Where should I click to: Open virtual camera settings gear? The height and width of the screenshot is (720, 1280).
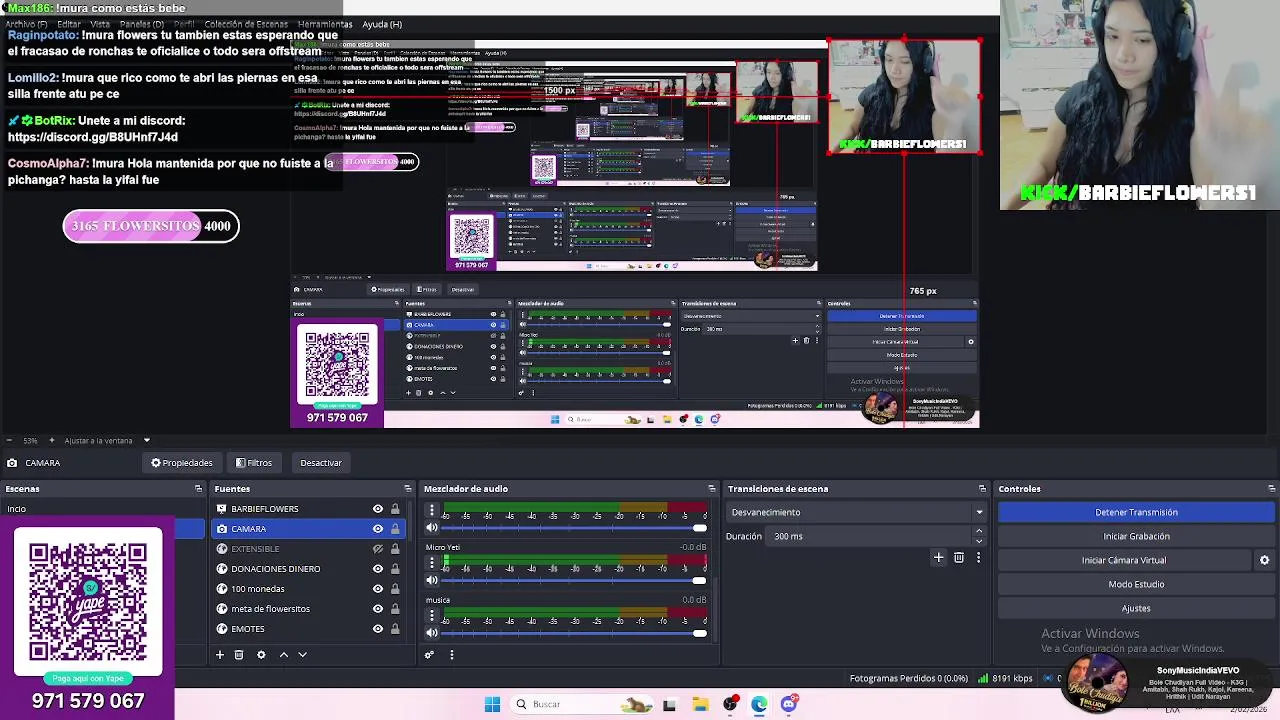click(x=1264, y=560)
